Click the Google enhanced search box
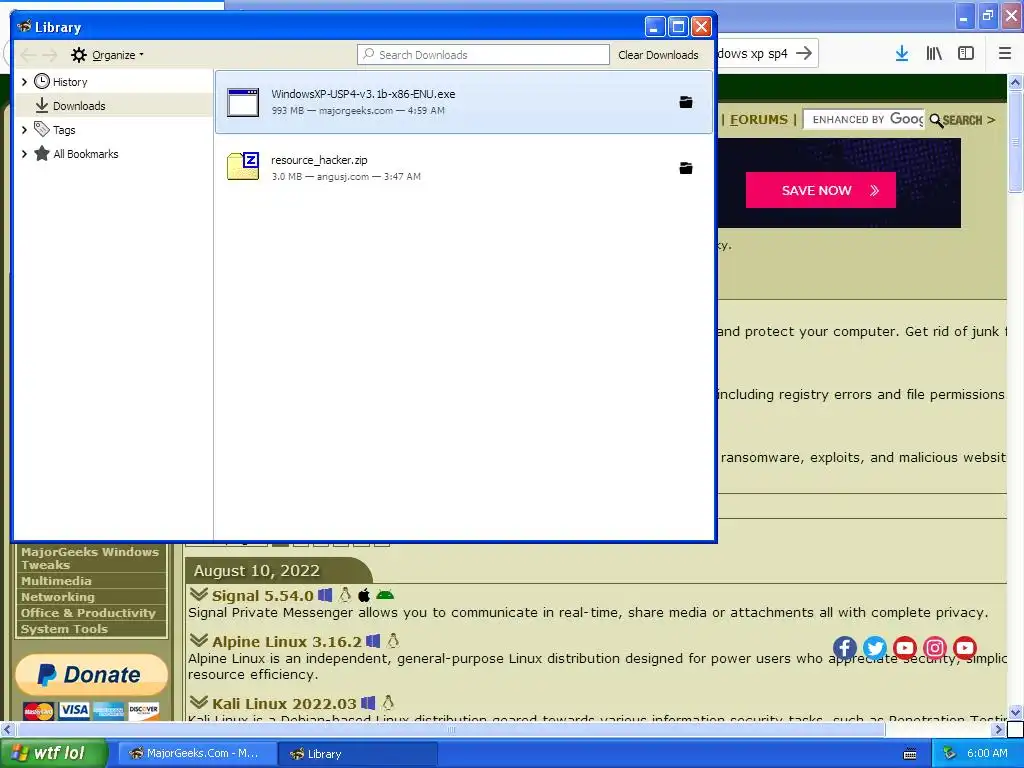Screen dimensions: 1024x768 click(863, 120)
